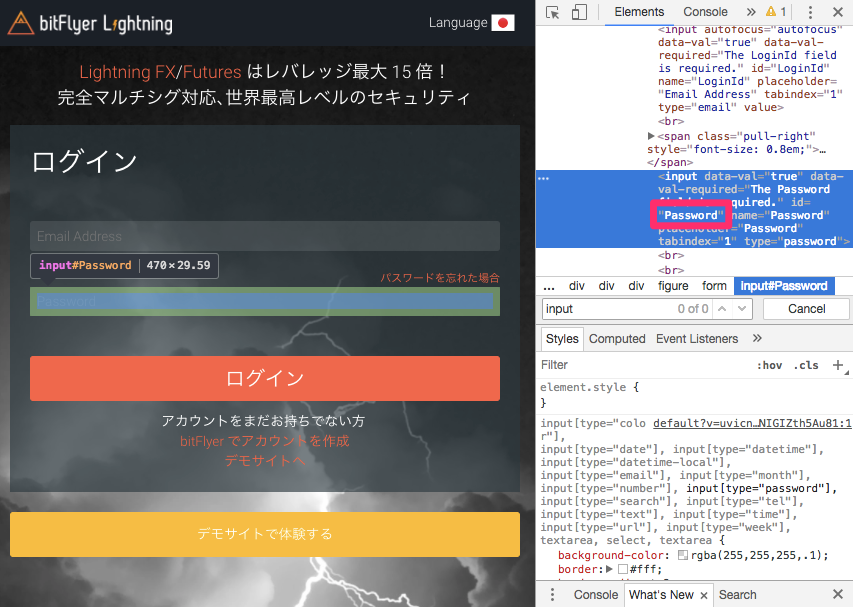This screenshot has height=607, width=853.
Task: Open Language selector Japan flag
Action: coord(503,23)
